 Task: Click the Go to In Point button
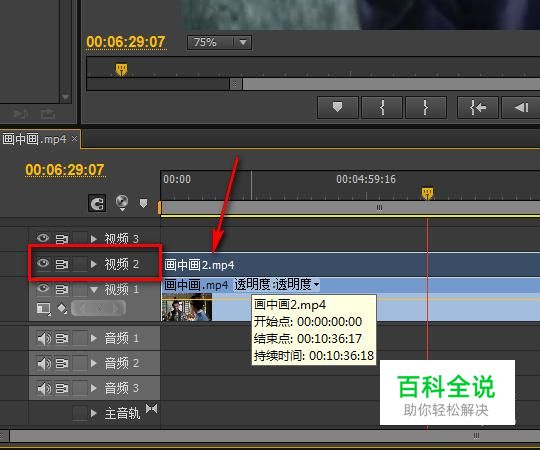478,108
